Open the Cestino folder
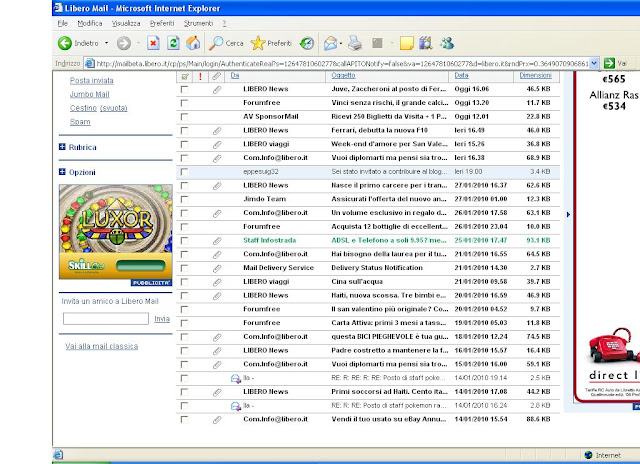The height and width of the screenshot is (464, 640). point(83,108)
